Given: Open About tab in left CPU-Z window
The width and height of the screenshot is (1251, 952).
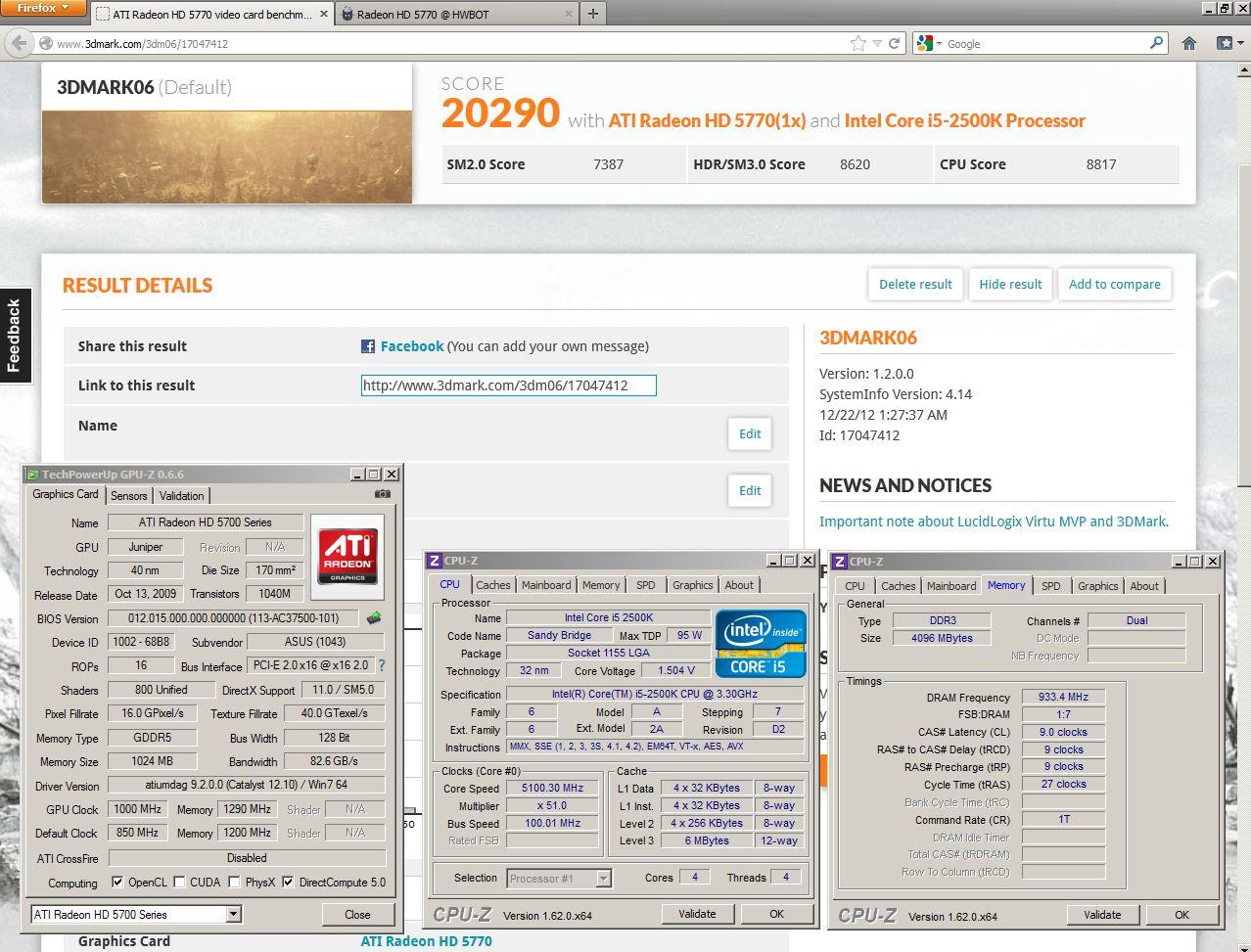Looking at the screenshot, I should pyautogui.click(x=739, y=585).
